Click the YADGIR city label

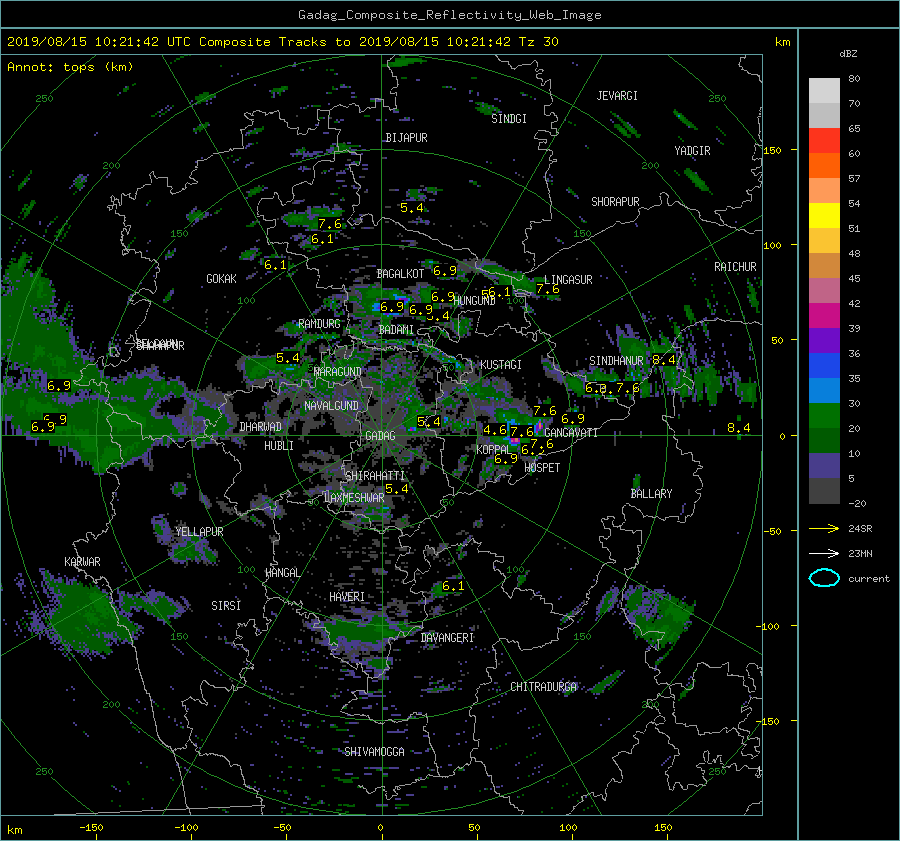click(x=692, y=151)
